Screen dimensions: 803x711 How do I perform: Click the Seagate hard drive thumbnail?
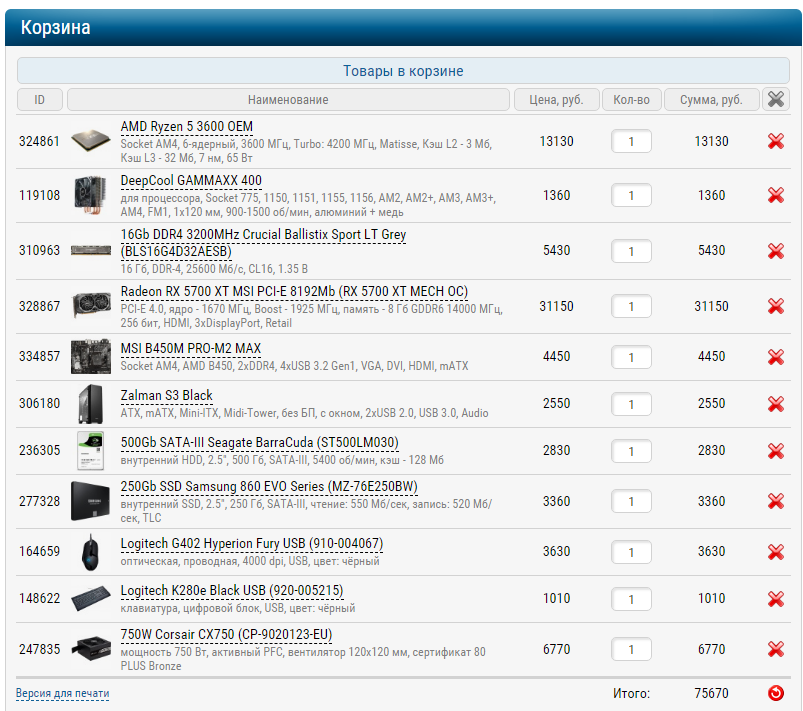pos(90,451)
